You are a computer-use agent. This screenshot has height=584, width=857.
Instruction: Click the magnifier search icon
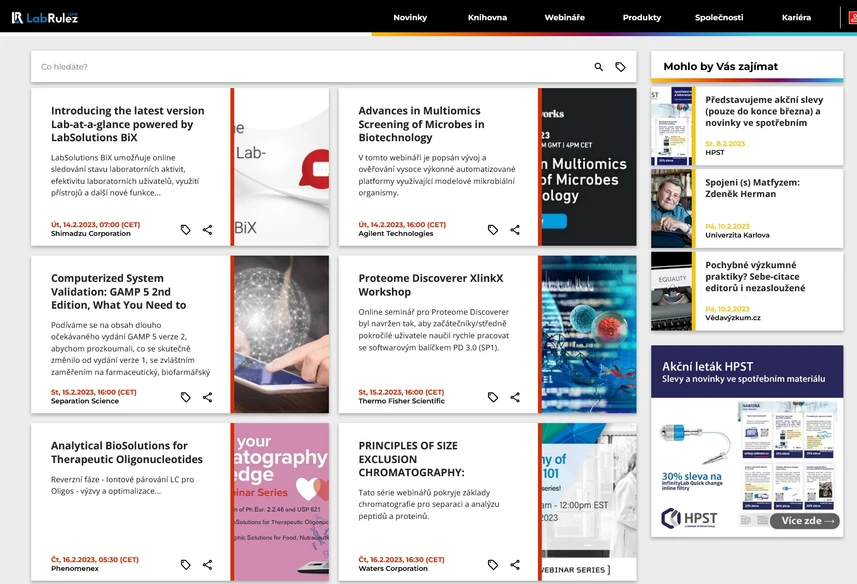point(598,67)
